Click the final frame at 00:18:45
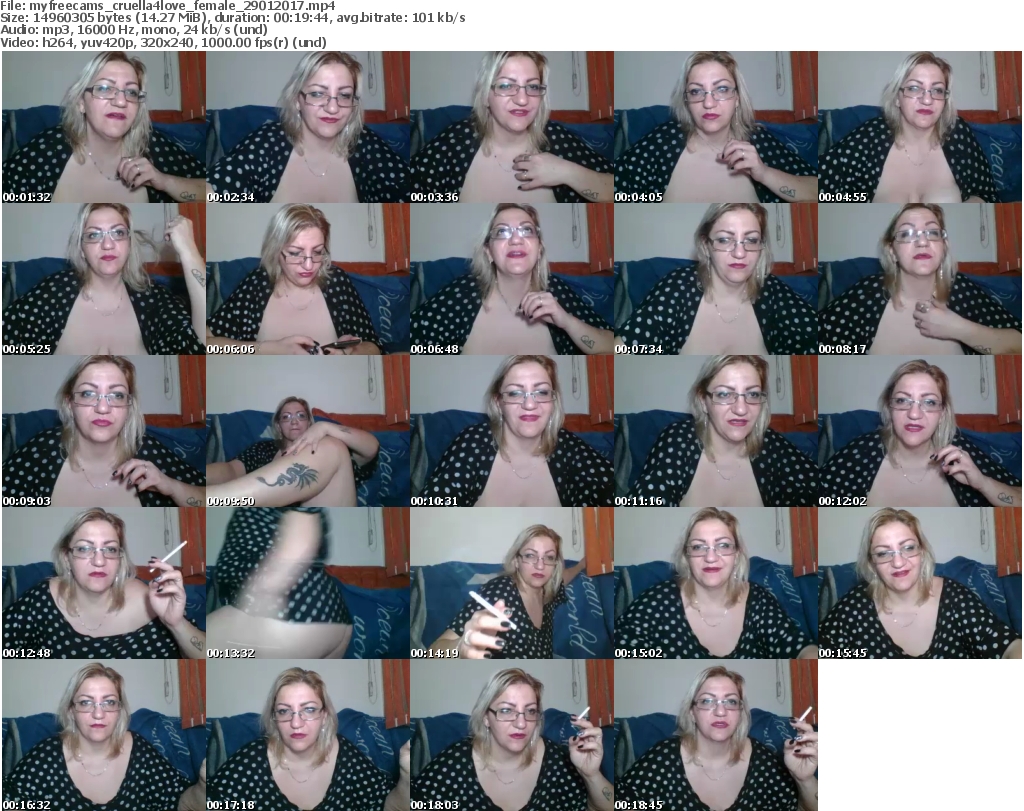Viewport: 1024px width, 811px height. tap(715, 735)
